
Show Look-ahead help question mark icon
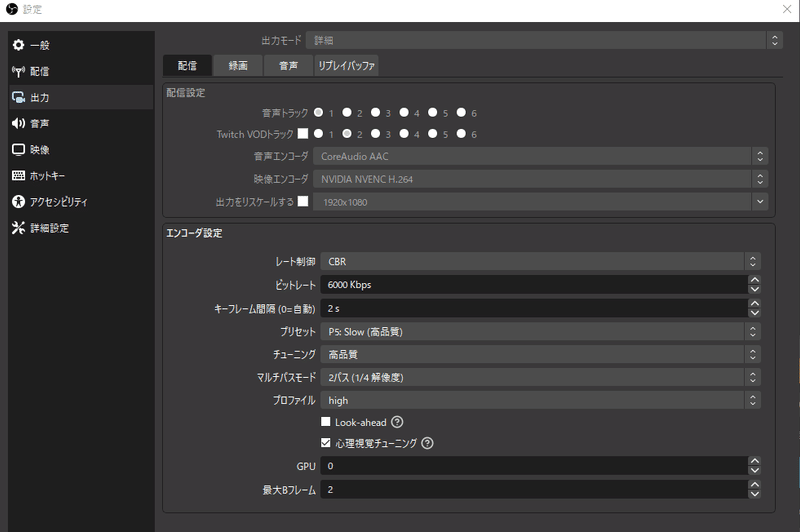397,422
